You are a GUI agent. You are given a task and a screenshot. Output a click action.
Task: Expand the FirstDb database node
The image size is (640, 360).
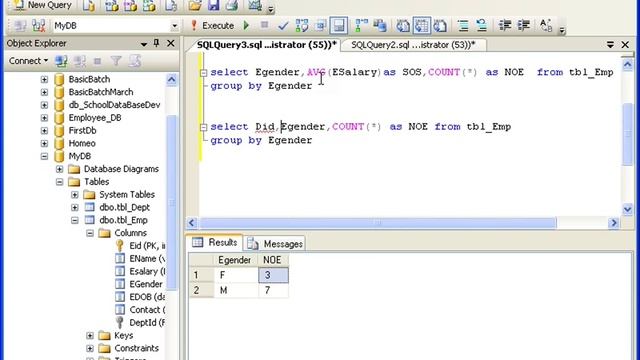(x=44, y=131)
